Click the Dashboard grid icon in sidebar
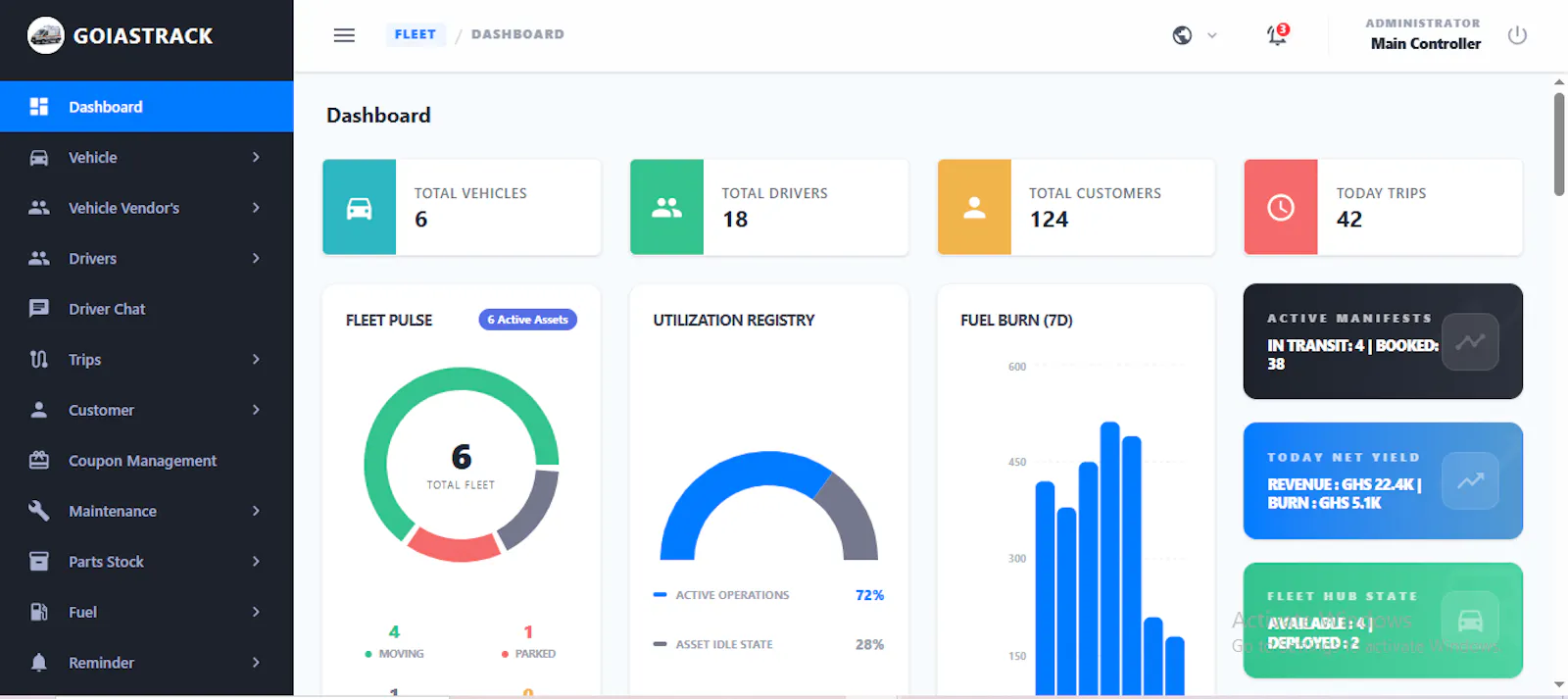Viewport: 1568px width, 699px height. tap(39, 107)
